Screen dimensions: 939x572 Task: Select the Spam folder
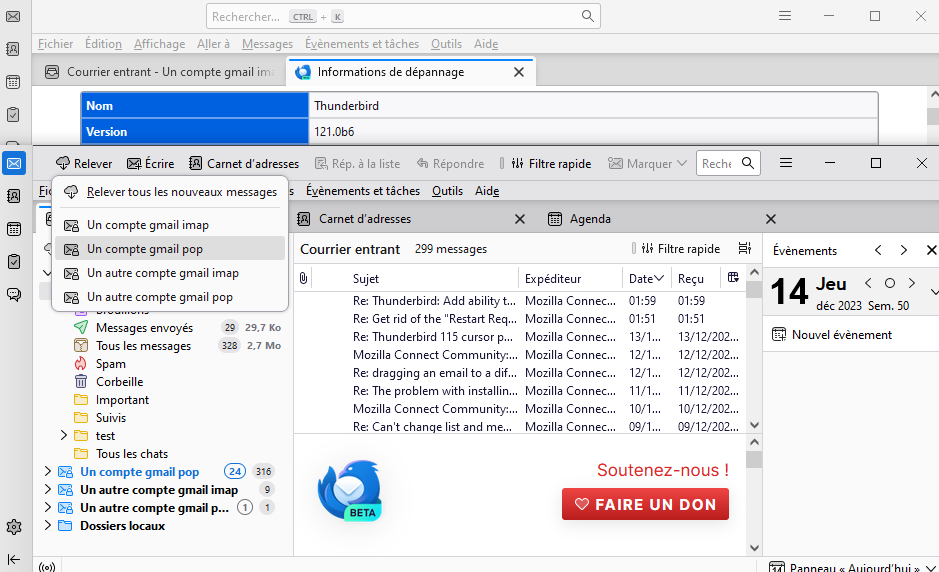[x=111, y=364]
